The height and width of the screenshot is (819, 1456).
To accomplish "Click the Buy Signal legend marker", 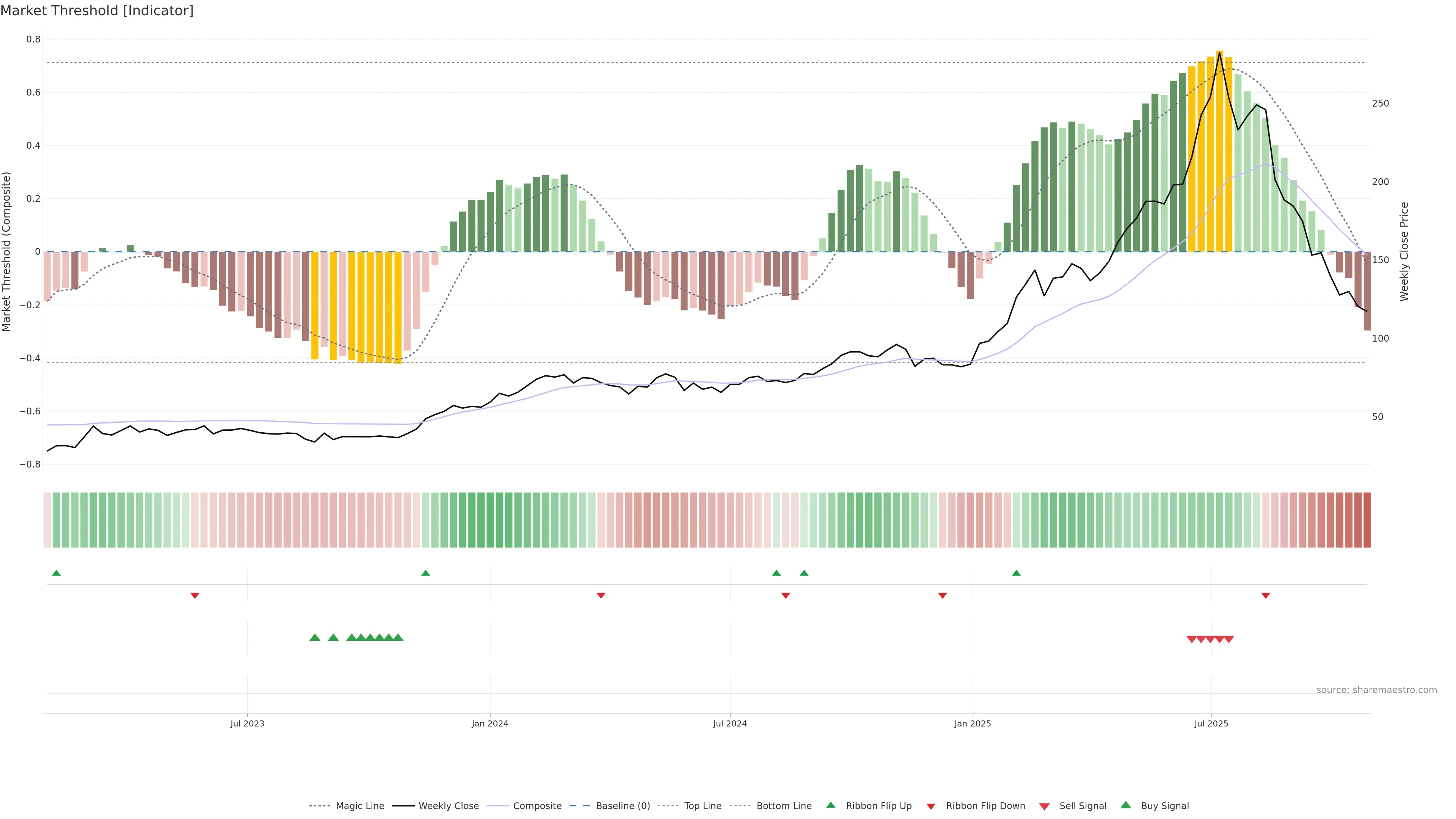I will [x=1126, y=805].
